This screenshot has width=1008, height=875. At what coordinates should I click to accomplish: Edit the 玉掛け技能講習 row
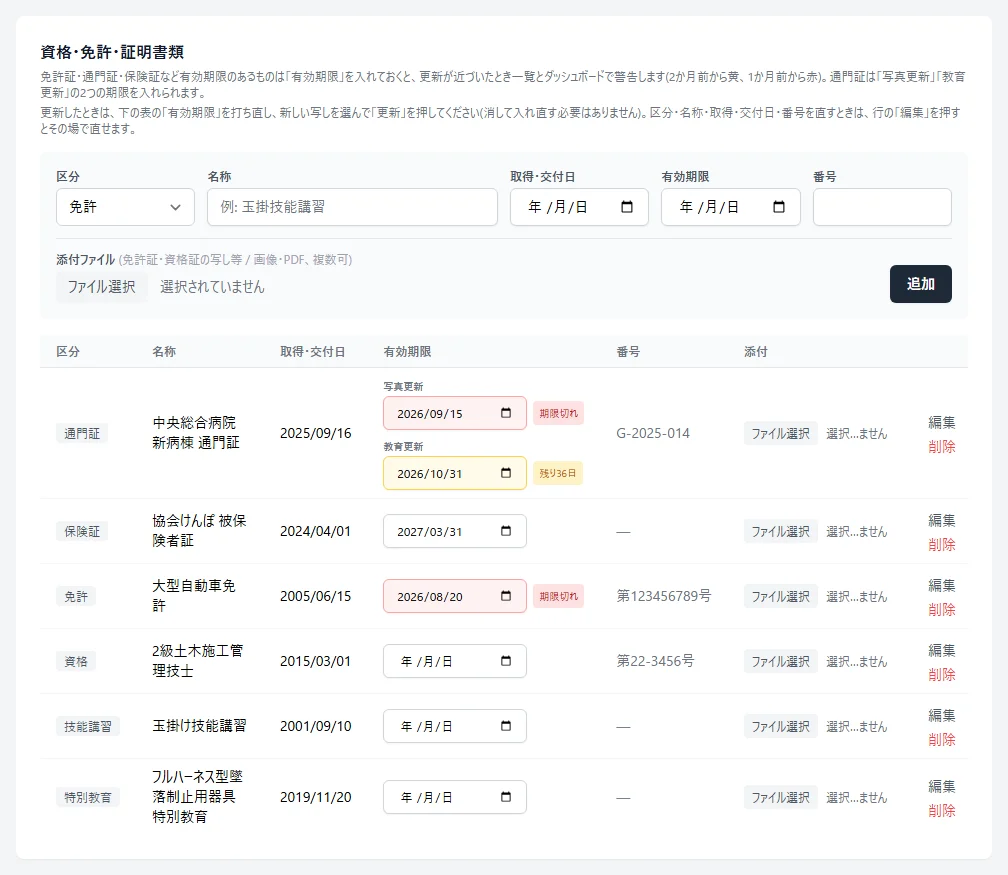pyautogui.click(x=942, y=715)
